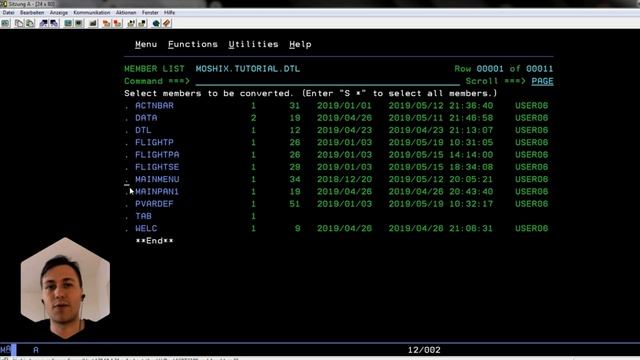The image size is (640, 360).
Task: Click the WELC member name
Action: click(146, 228)
